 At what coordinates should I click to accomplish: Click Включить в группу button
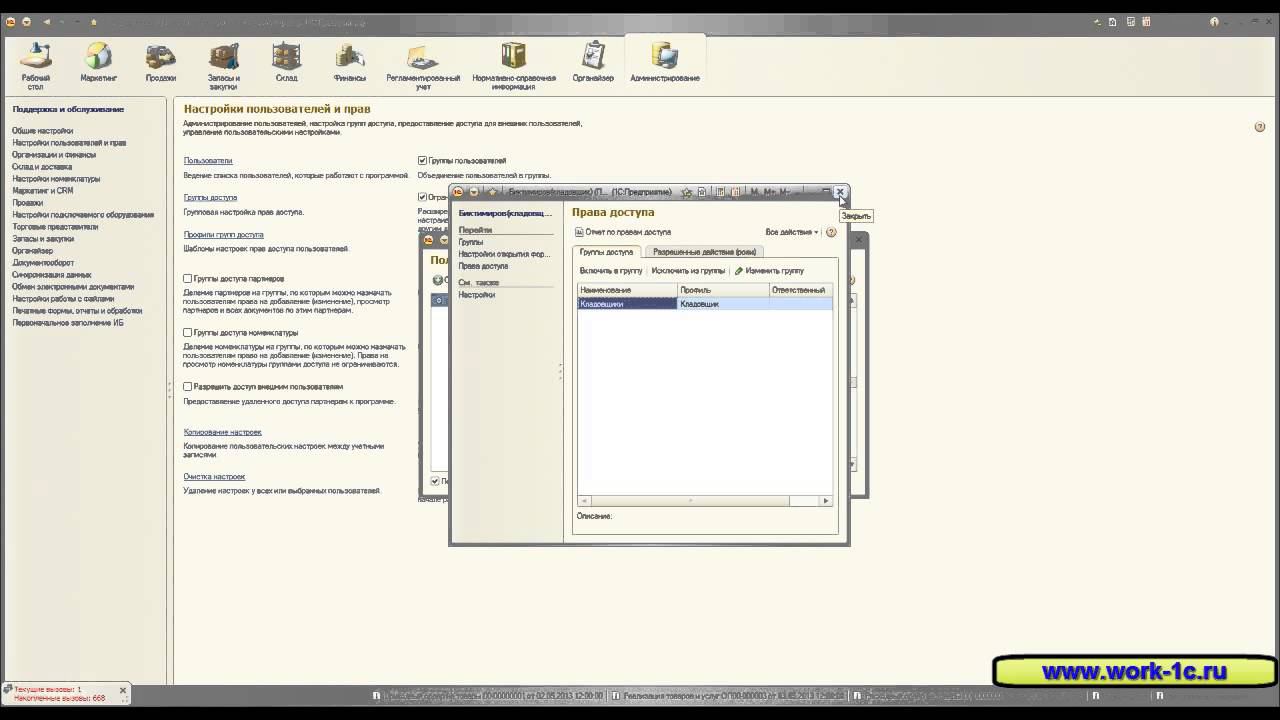pyautogui.click(x=611, y=271)
